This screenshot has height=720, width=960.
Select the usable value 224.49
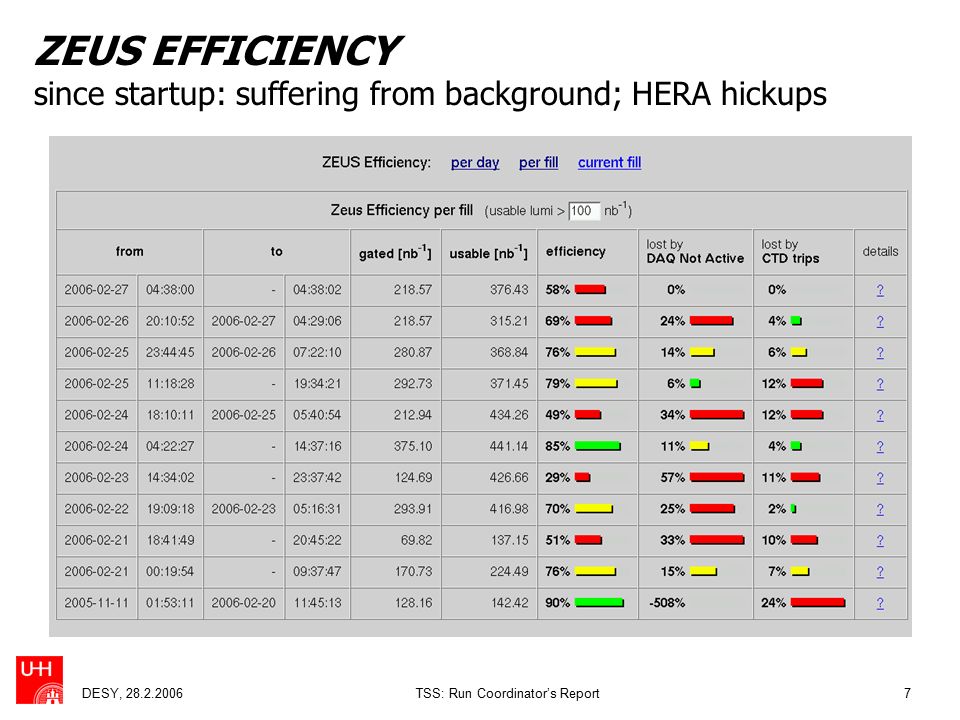[x=509, y=571]
